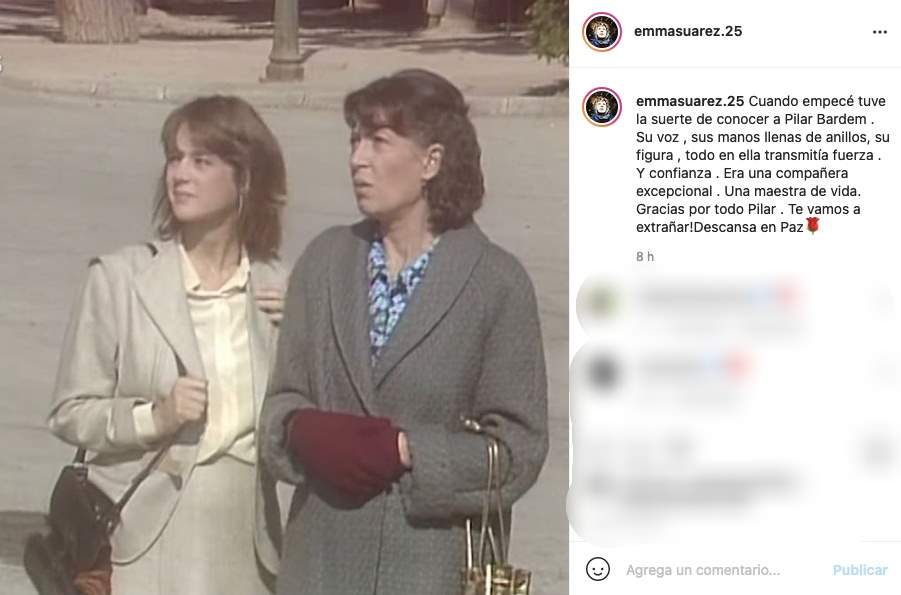The height and width of the screenshot is (595, 901).
Task: Open emmasuarez.25 username link in header
Action: [688, 31]
